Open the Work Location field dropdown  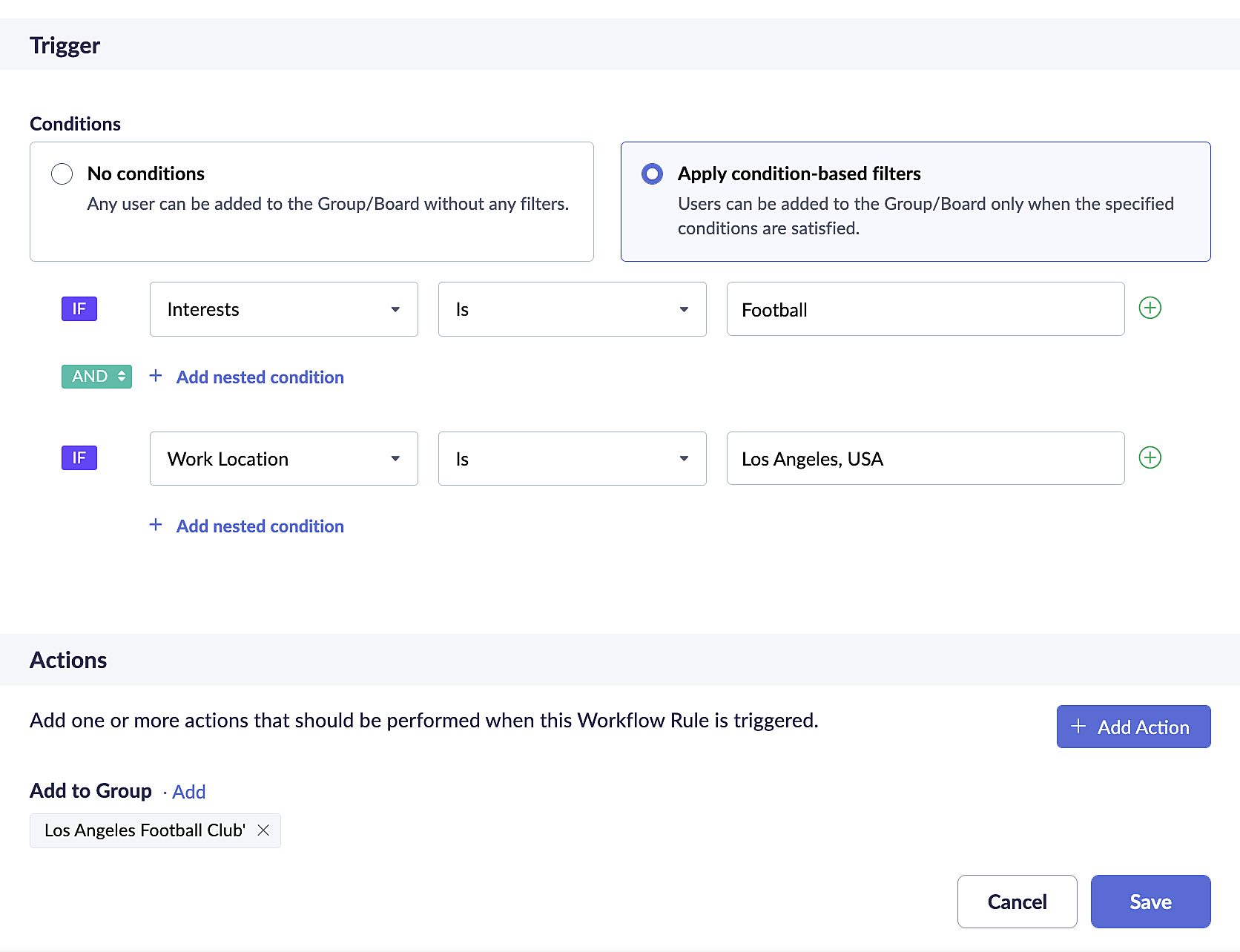[x=283, y=459]
